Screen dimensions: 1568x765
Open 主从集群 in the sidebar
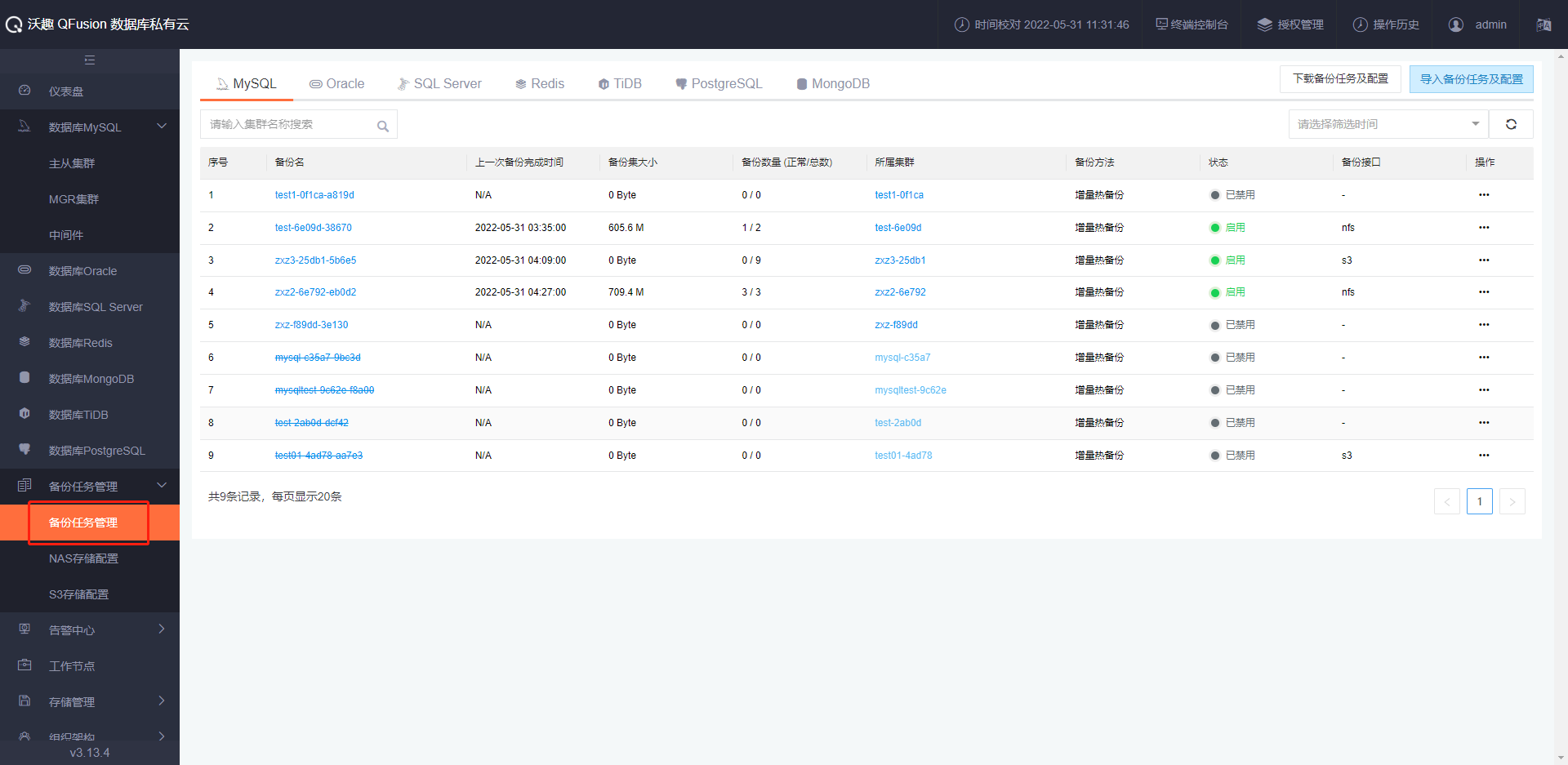pyautogui.click(x=72, y=163)
